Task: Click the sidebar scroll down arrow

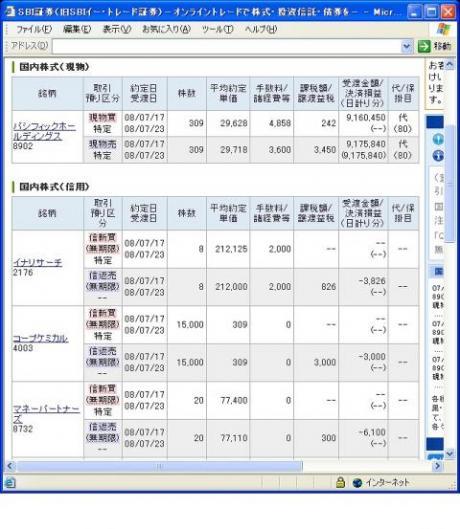Action: (x=450, y=453)
